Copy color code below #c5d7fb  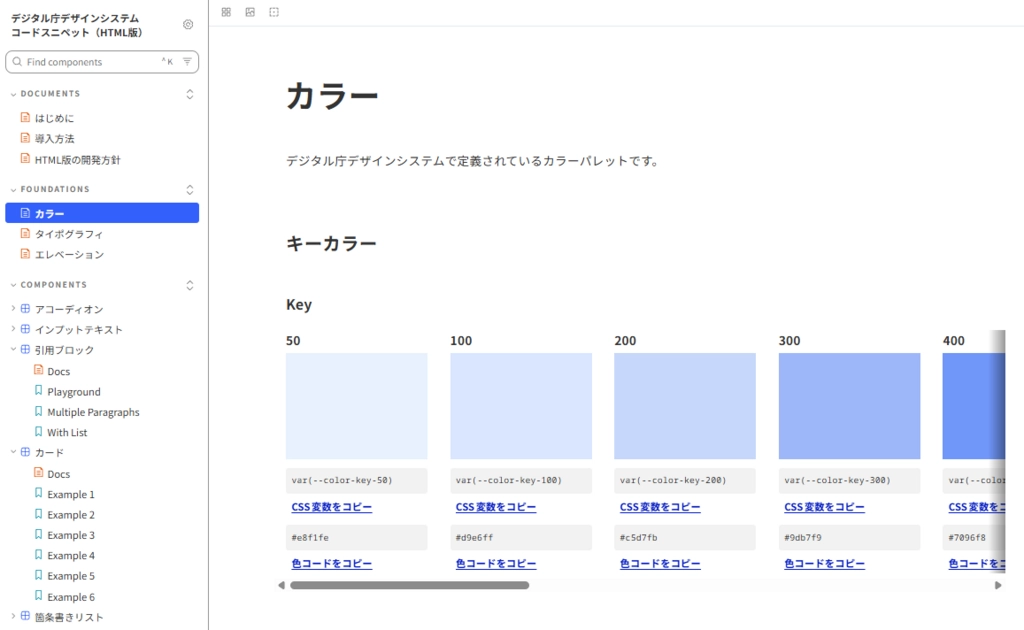[660, 563]
